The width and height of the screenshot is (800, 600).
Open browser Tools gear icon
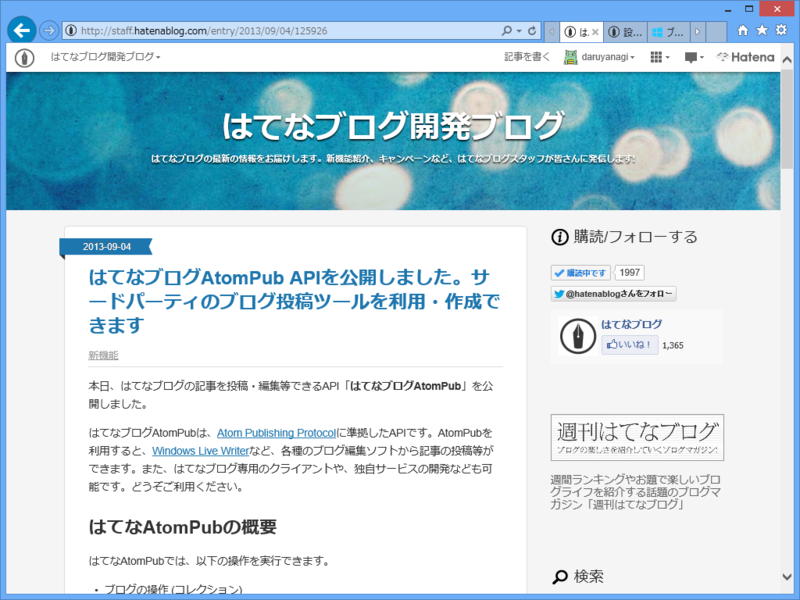(x=781, y=30)
